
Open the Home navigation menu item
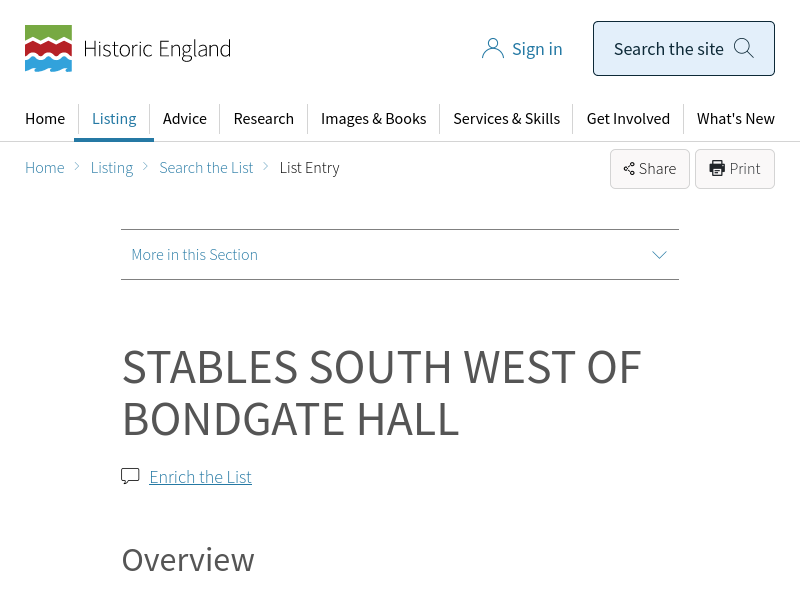pos(45,119)
